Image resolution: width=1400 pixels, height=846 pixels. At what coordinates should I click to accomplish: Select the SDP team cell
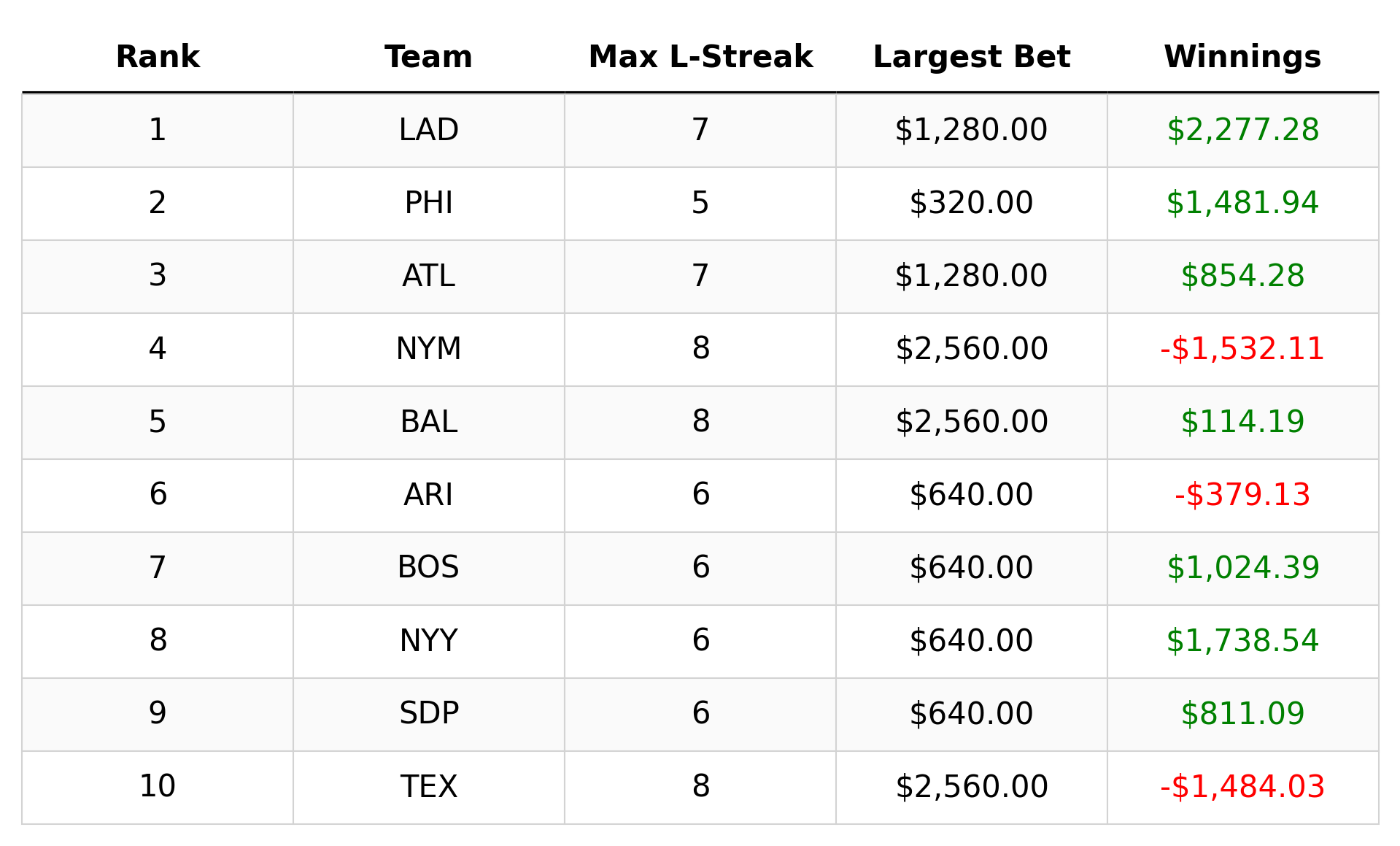point(428,714)
